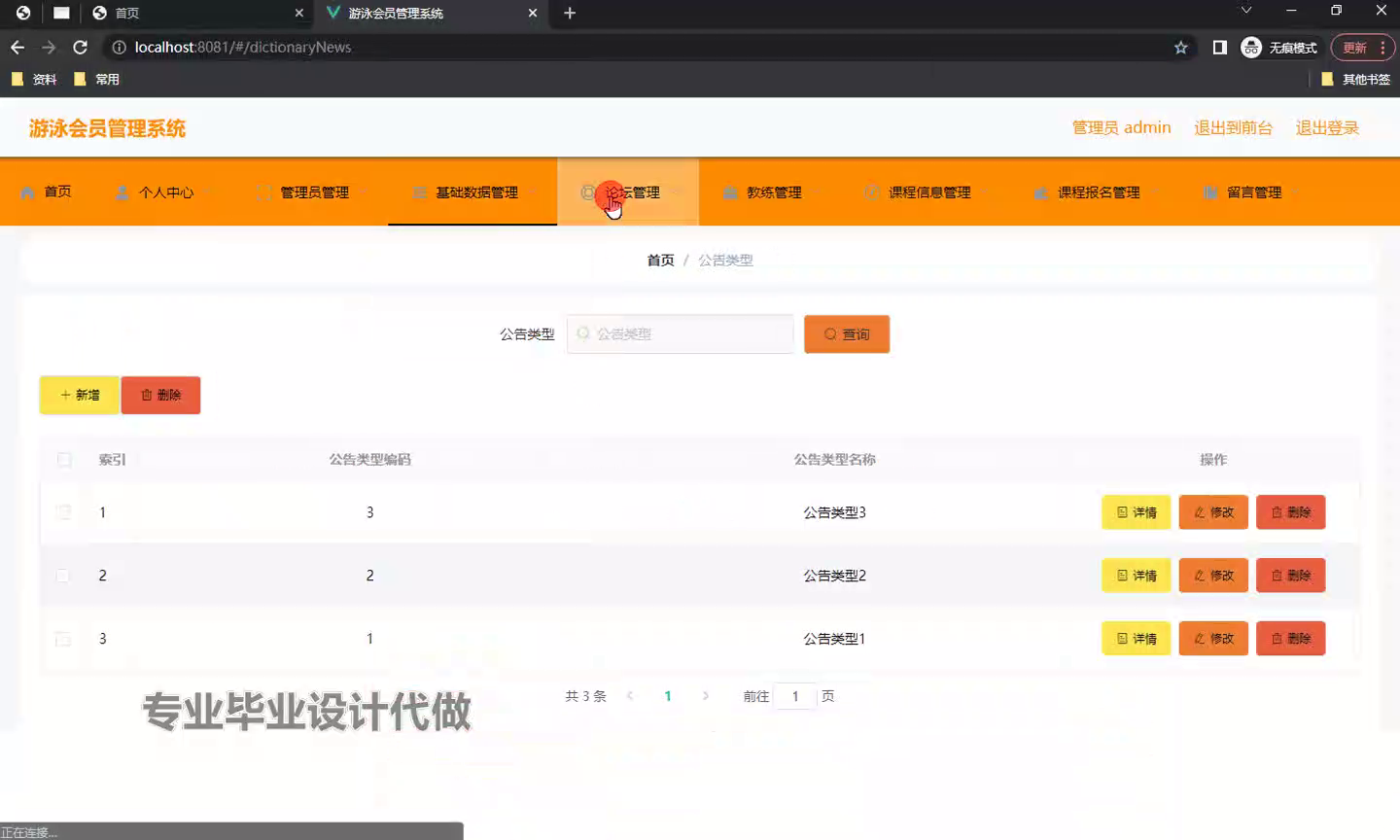Go forward with the browser forward arrow
Image resolution: width=1400 pixels, height=840 pixels.
coord(49,47)
